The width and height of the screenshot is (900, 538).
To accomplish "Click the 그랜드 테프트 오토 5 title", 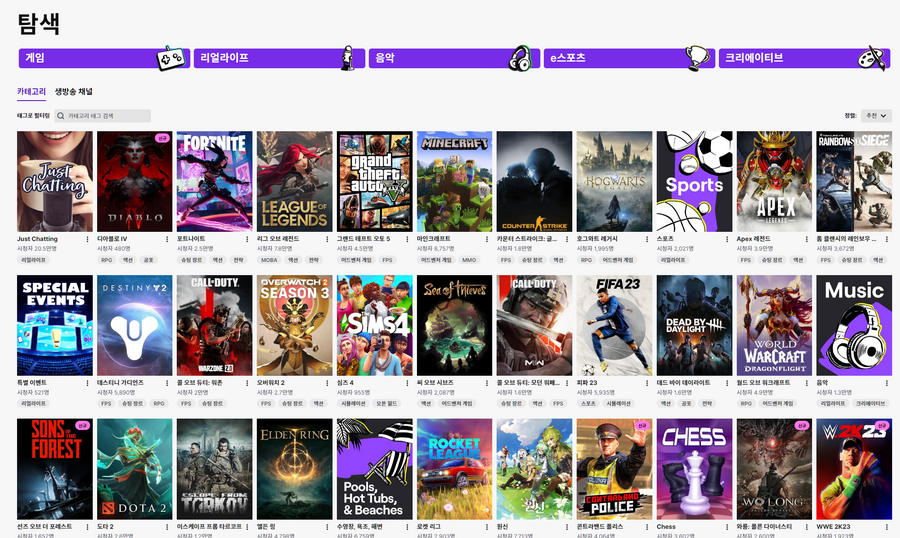I will click(x=363, y=239).
